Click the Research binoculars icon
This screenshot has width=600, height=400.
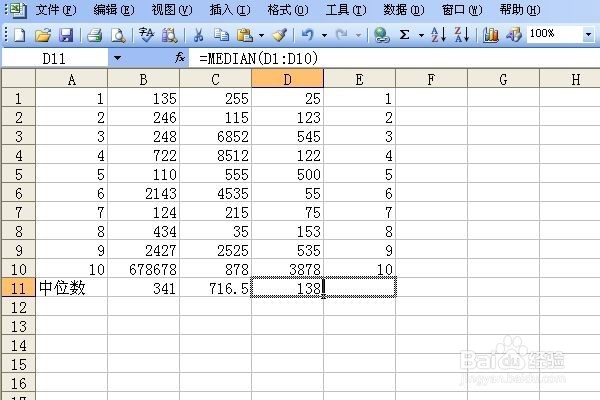click(170, 35)
